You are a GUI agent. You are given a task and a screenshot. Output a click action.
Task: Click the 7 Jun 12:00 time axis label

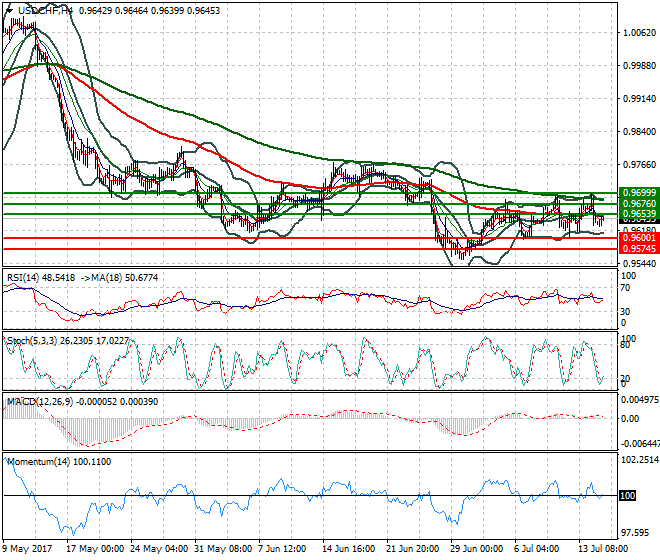(x=282, y=549)
